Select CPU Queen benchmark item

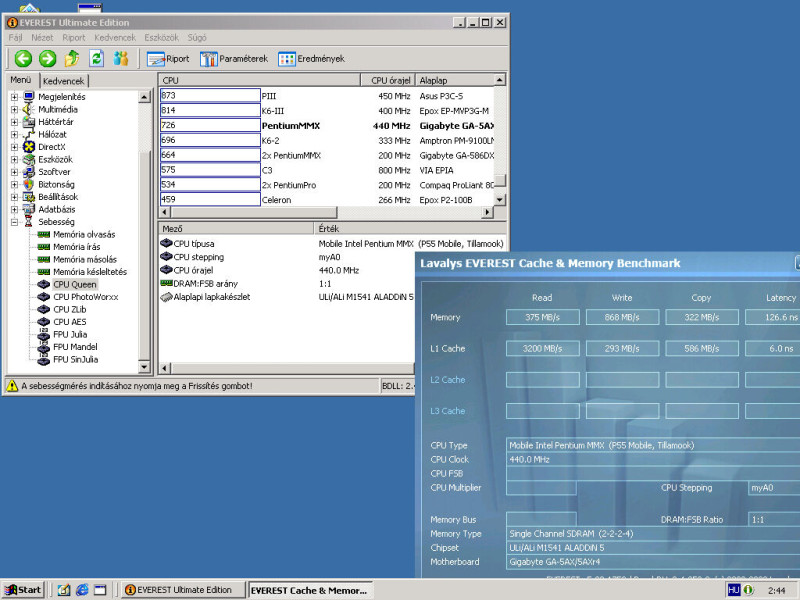pos(74,285)
